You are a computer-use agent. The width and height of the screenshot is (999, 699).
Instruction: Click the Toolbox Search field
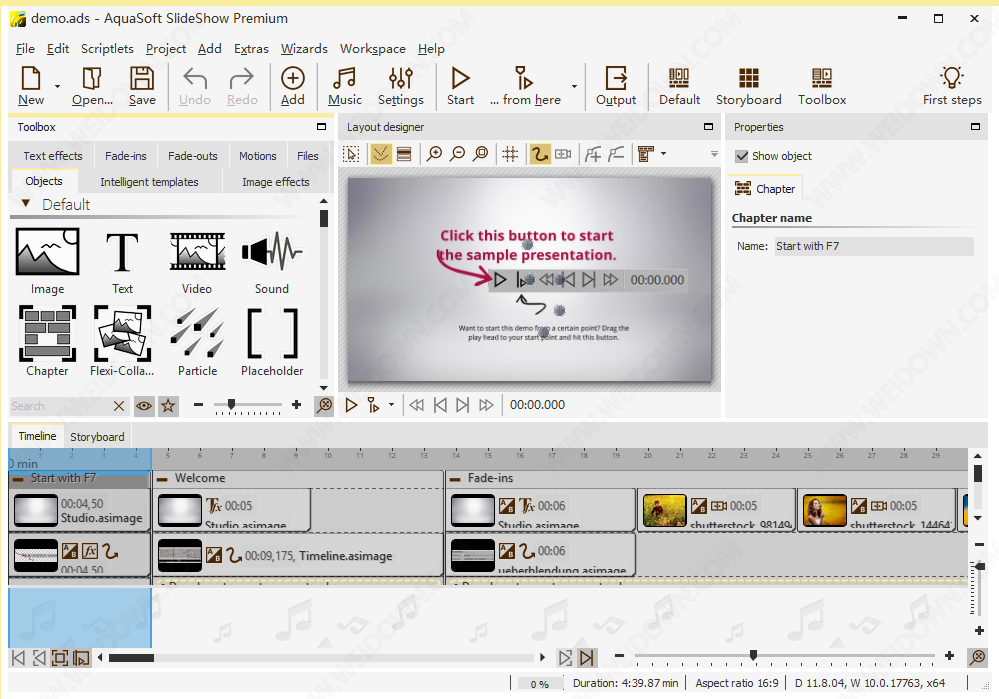[x=60, y=406]
